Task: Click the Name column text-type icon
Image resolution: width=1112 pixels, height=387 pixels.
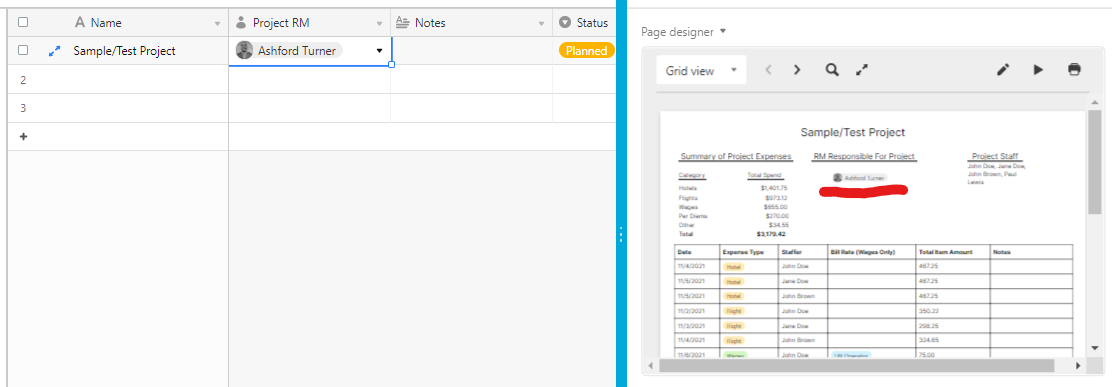Action: pyautogui.click(x=79, y=23)
